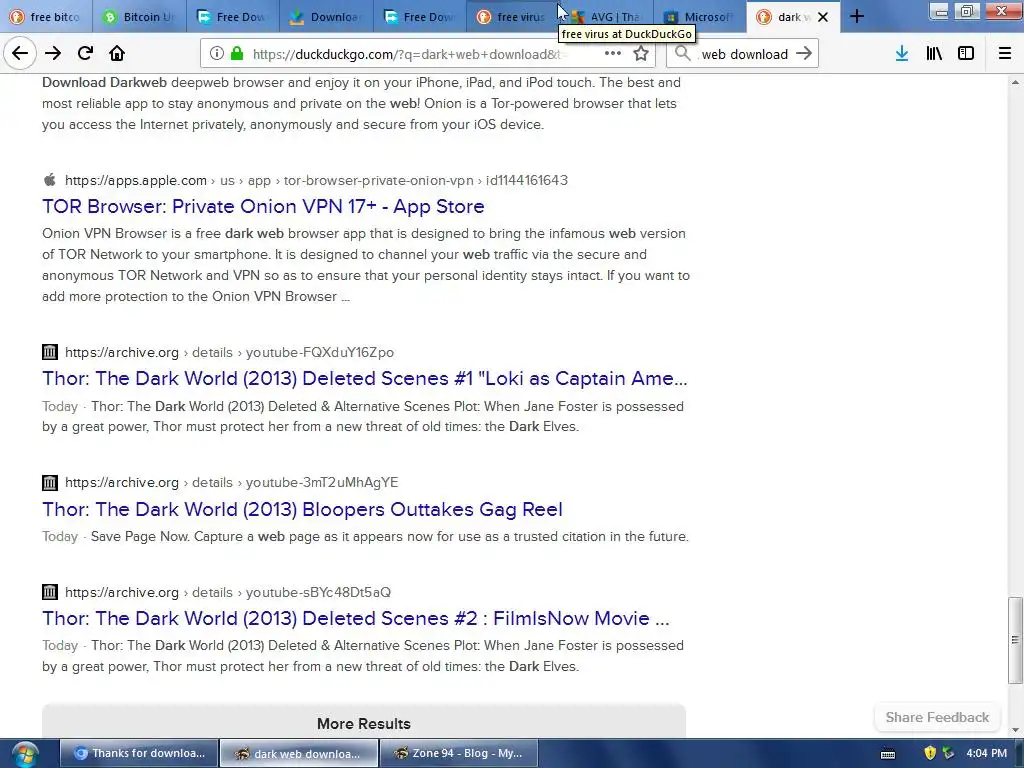Close the dark web search tab
The width and height of the screenshot is (1024, 768).
tap(823, 17)
